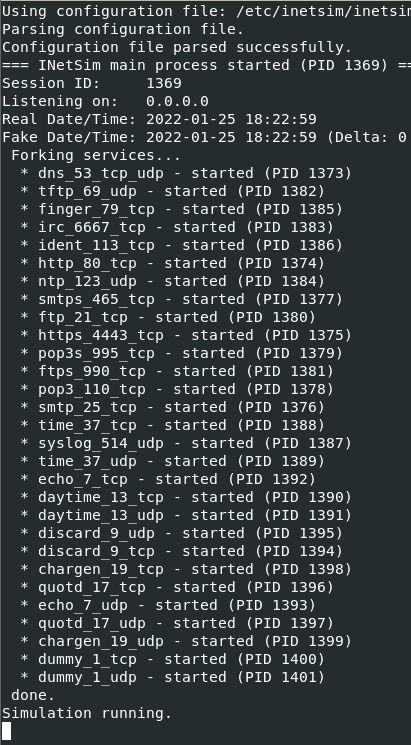Click the dns_53_tcp_udp service line
Screen dimensions: 411x745
point(186,173)
